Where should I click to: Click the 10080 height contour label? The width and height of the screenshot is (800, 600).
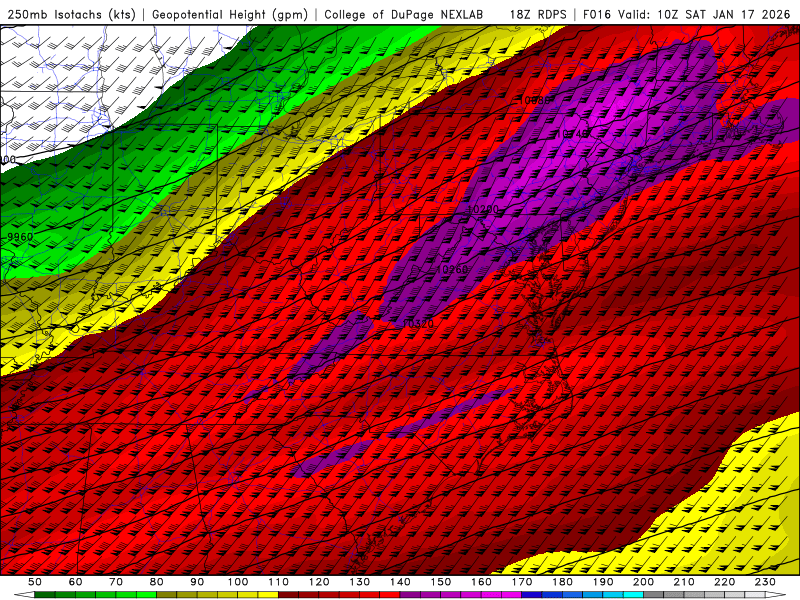(534, 100)
